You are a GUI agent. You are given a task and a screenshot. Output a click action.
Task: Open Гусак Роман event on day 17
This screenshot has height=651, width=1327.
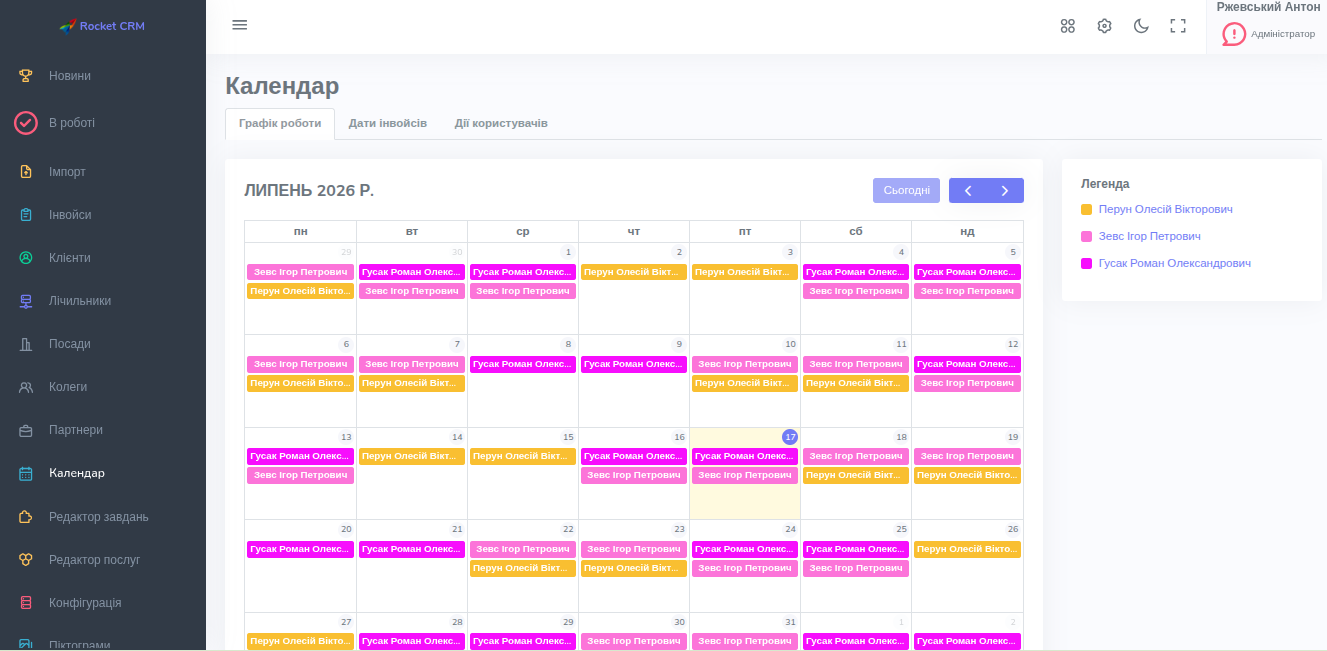tap(745, 456)
